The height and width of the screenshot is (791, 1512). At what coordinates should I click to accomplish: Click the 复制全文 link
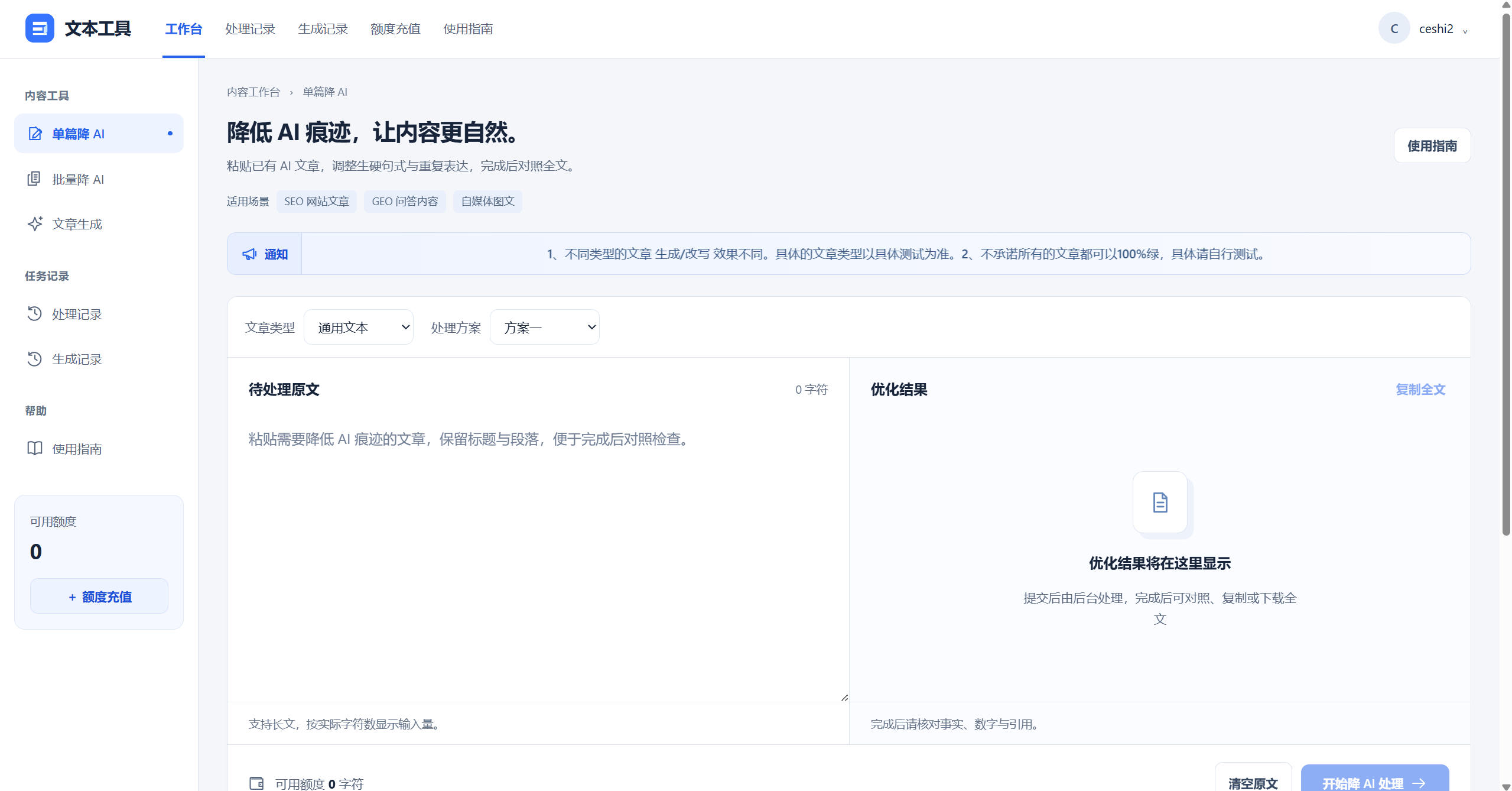1420,390
